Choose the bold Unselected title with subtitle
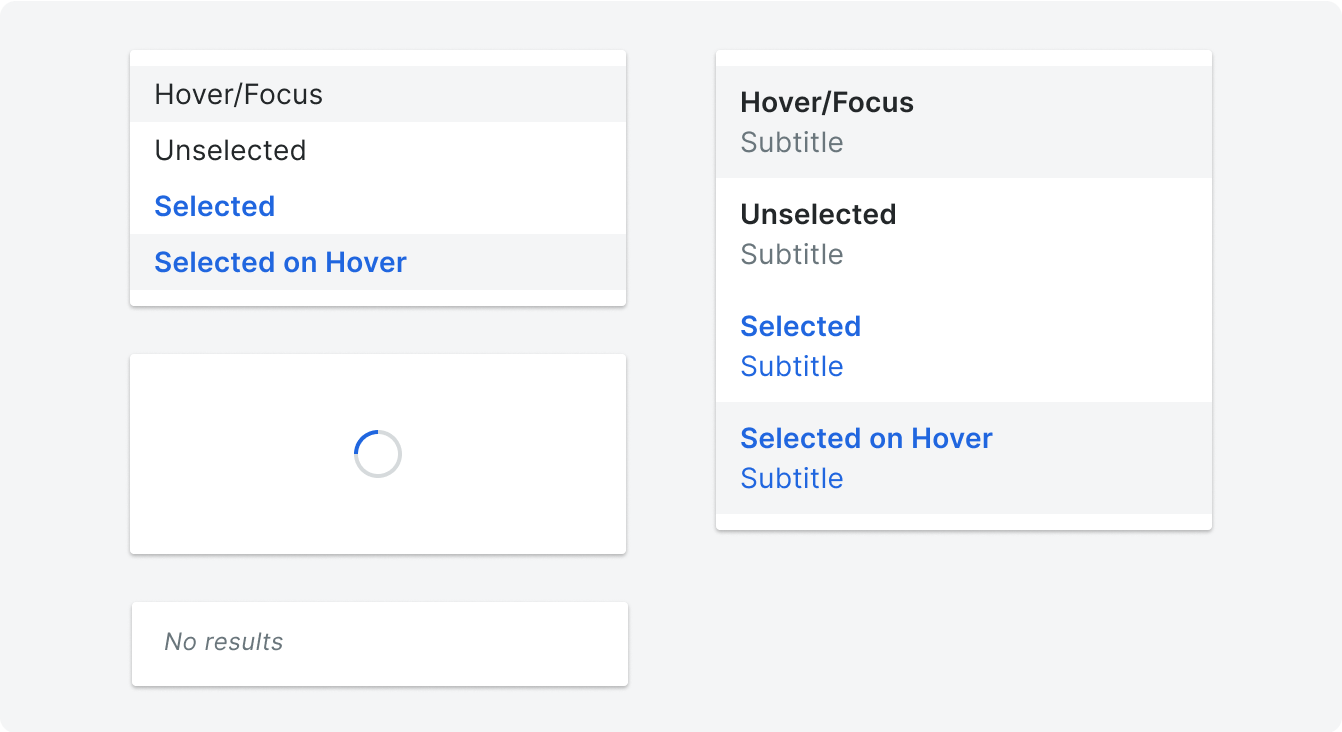The width and height of the screenshot is (1342, 732). [x=818, y=214]
